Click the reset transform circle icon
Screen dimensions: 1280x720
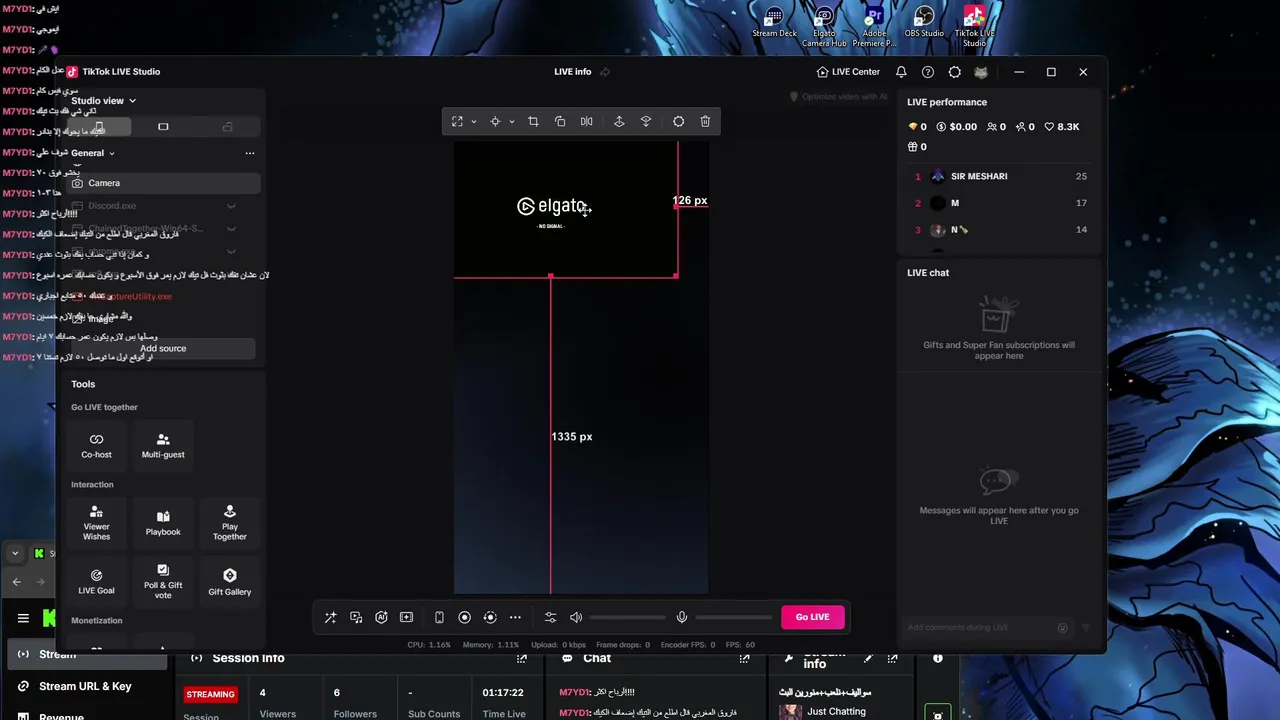tap(679, 122)
